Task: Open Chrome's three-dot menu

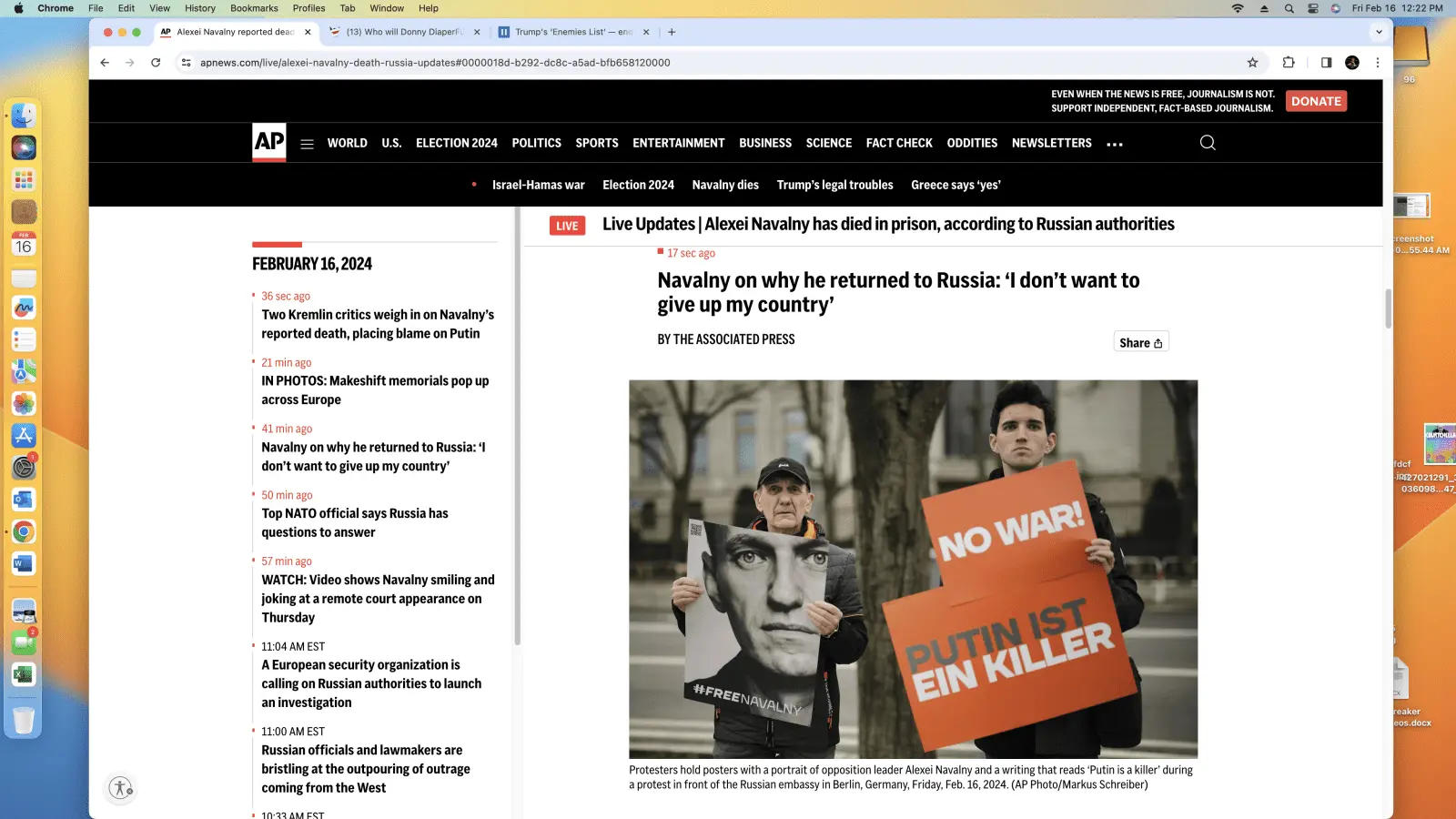Action: pos(1378,63)
